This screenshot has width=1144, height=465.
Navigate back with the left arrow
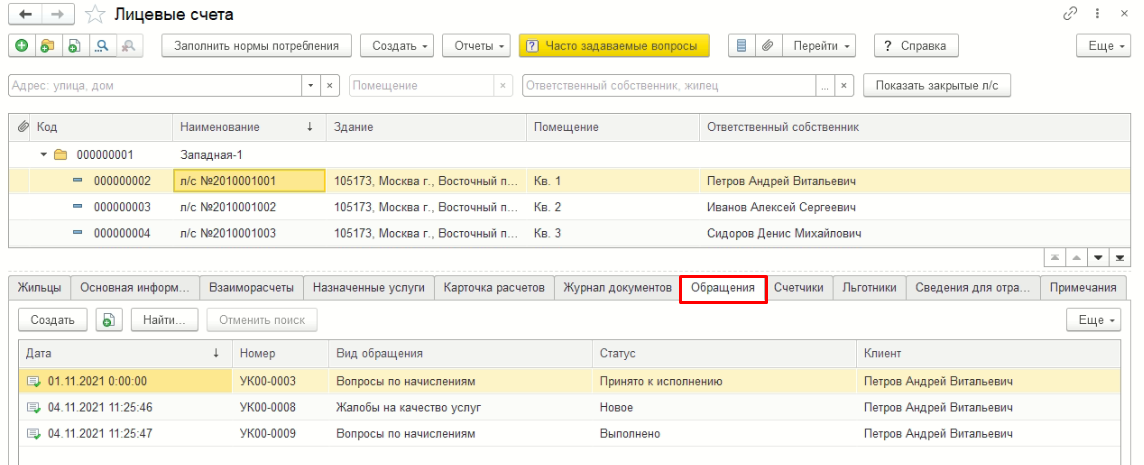pyautogui.click(x=25, y=14)
